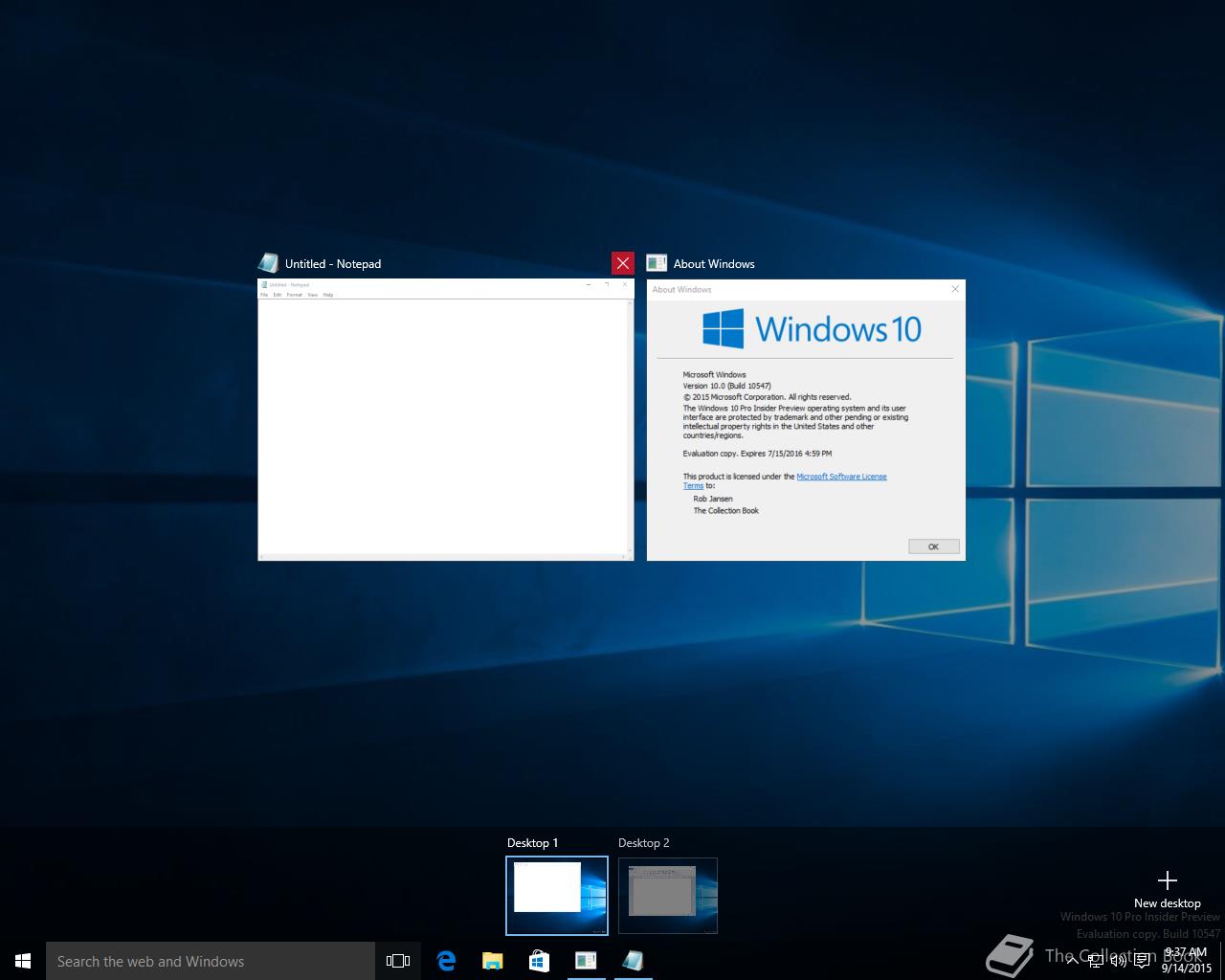This screenshot has width=1225, height=980.
Task: Click the clock showing 9:37 AM
Action: [x=1187, y=960]
